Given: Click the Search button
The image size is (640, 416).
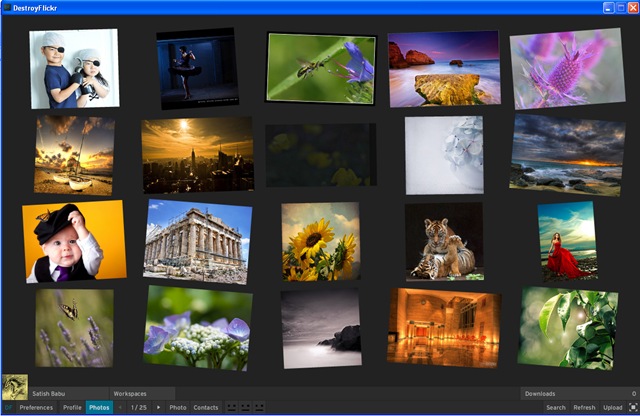Looking at the screenshot, I should 555,408.
